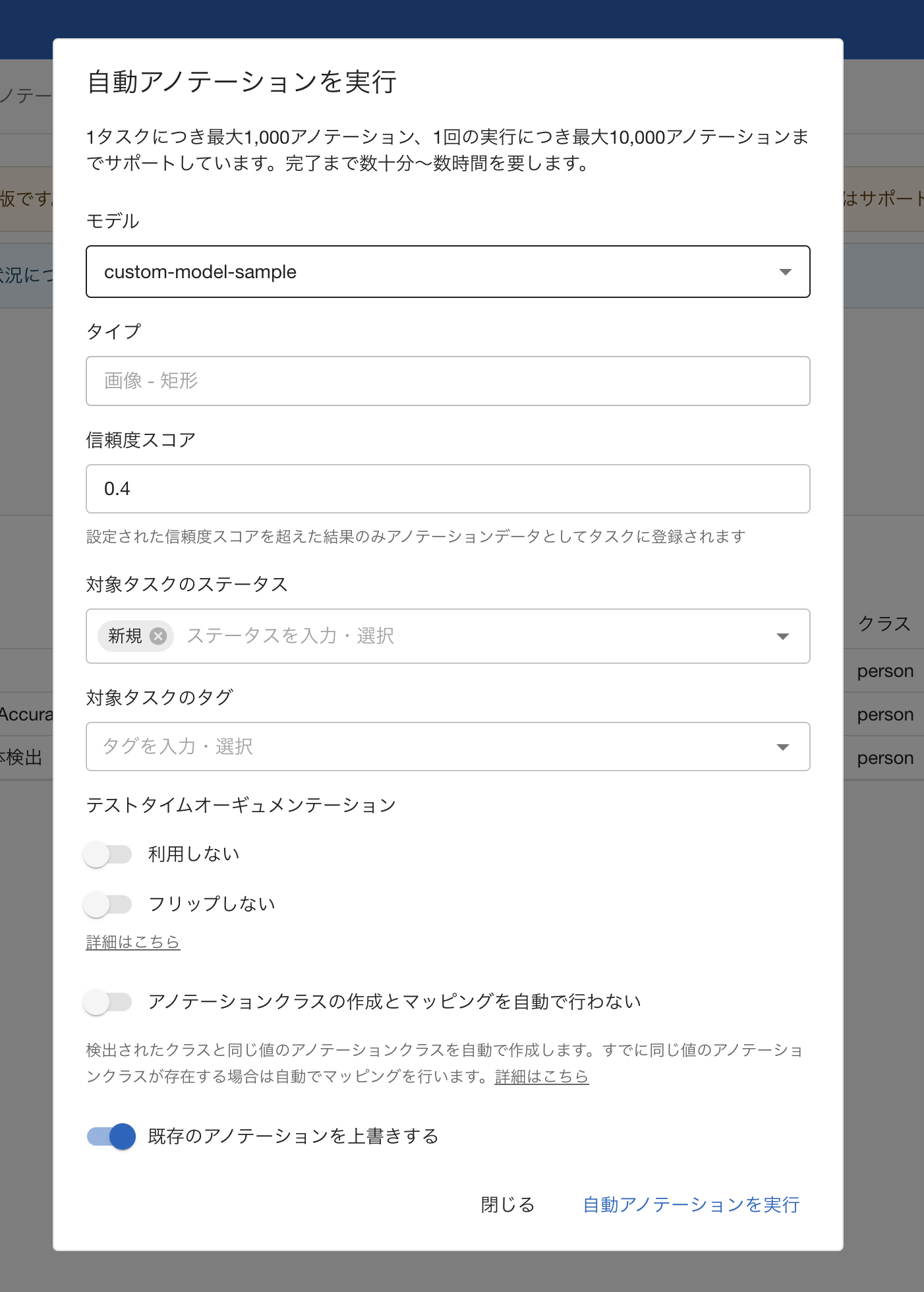Open 詳細はこちら link under フリップしない

click(133, 942)
